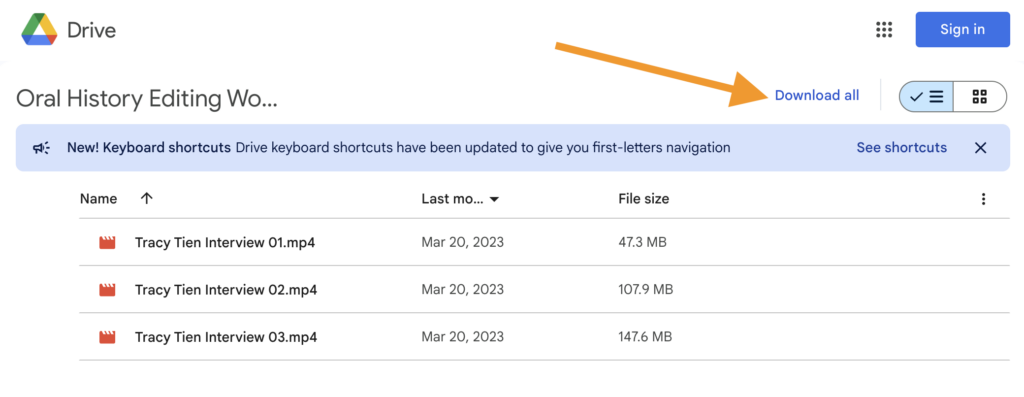This screenshot has width=1024, height=397.
Task: Open the three-dot more options menu
Action: pos(984,199)
